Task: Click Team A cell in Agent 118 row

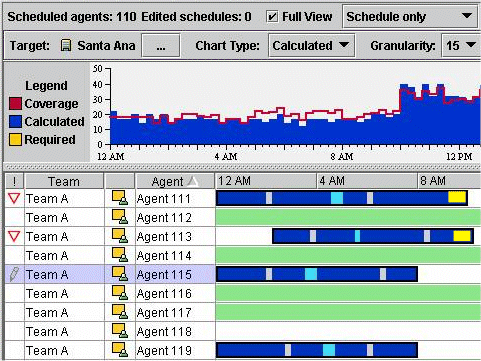Action: coord(64,332)
